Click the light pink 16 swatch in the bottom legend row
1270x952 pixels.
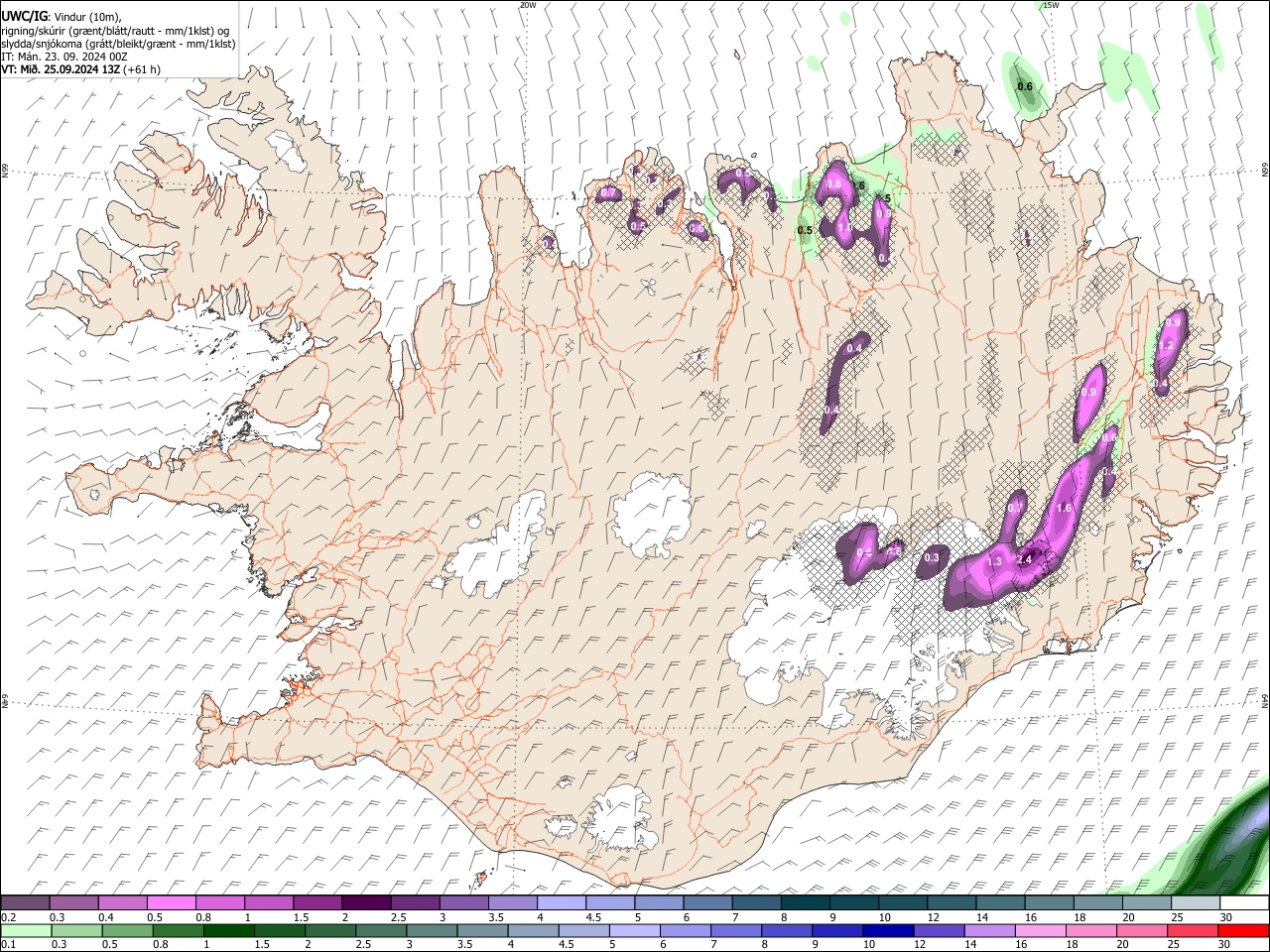coord(1039,930)
